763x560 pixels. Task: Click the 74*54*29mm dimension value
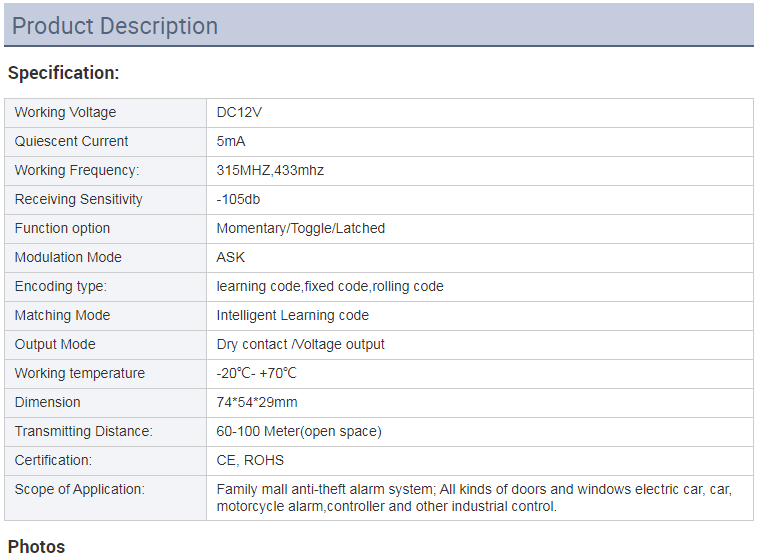256,402
